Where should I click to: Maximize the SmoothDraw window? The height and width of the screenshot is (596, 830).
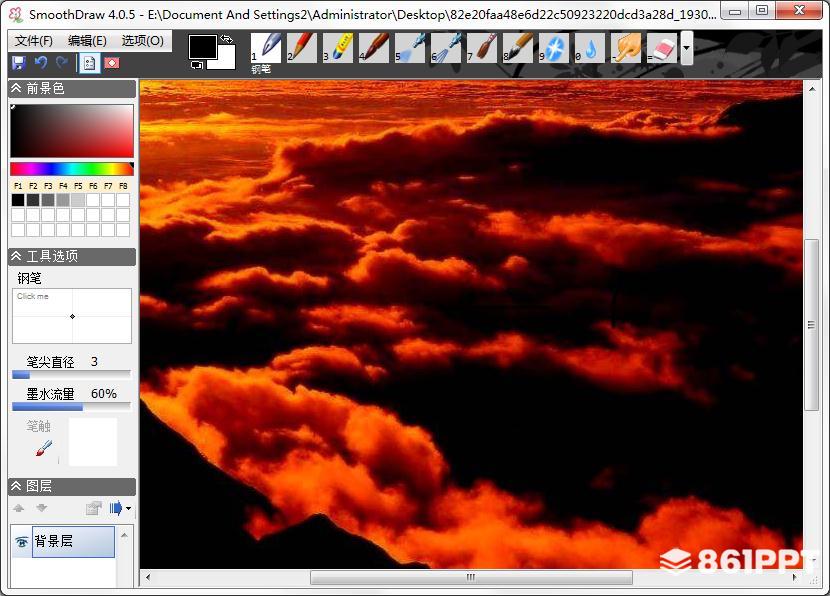[x=762, y=11]
